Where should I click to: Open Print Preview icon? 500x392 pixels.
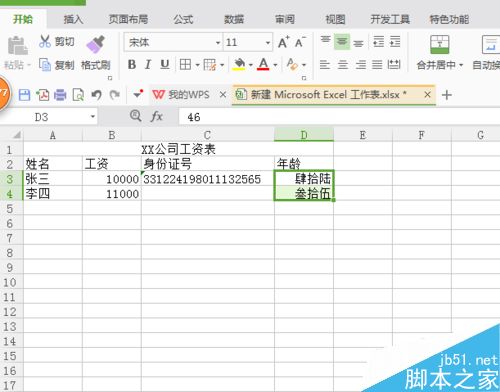click(78, 95)
